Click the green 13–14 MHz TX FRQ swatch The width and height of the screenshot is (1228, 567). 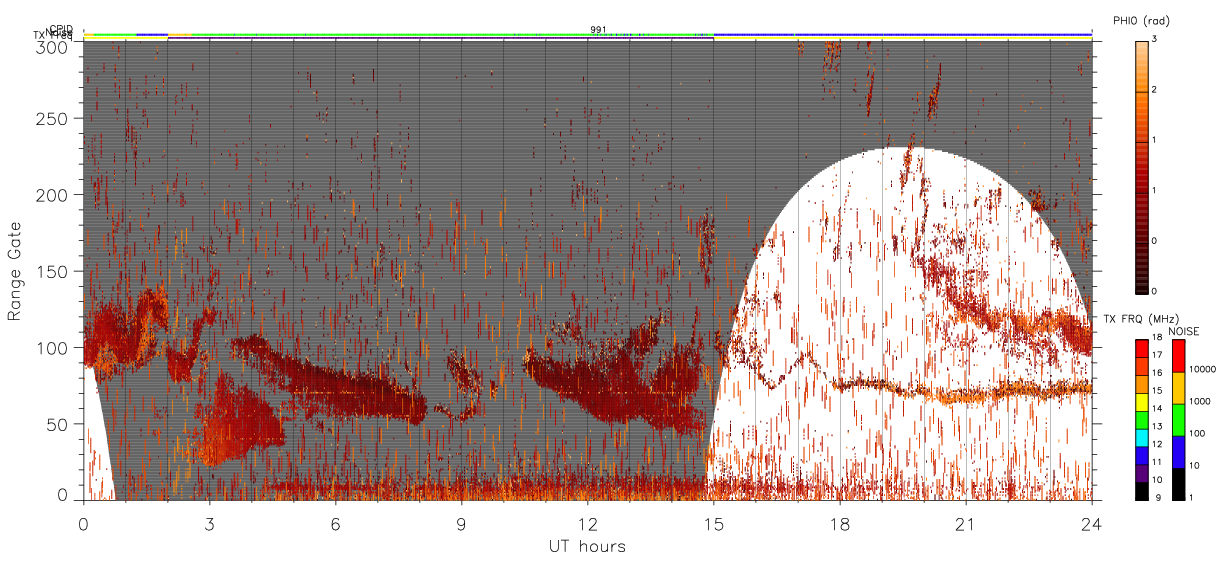pos(1141,420)
